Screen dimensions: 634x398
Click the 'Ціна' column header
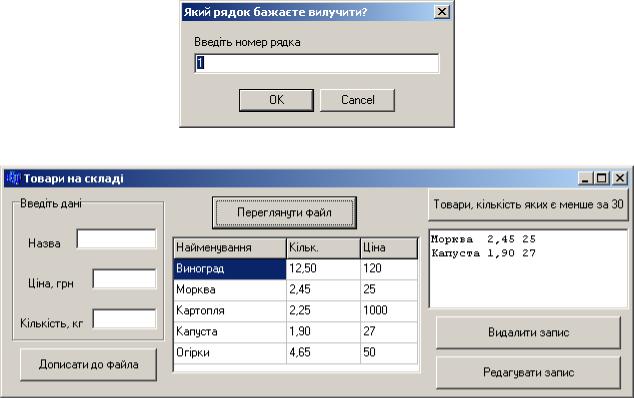pos(389,248)
